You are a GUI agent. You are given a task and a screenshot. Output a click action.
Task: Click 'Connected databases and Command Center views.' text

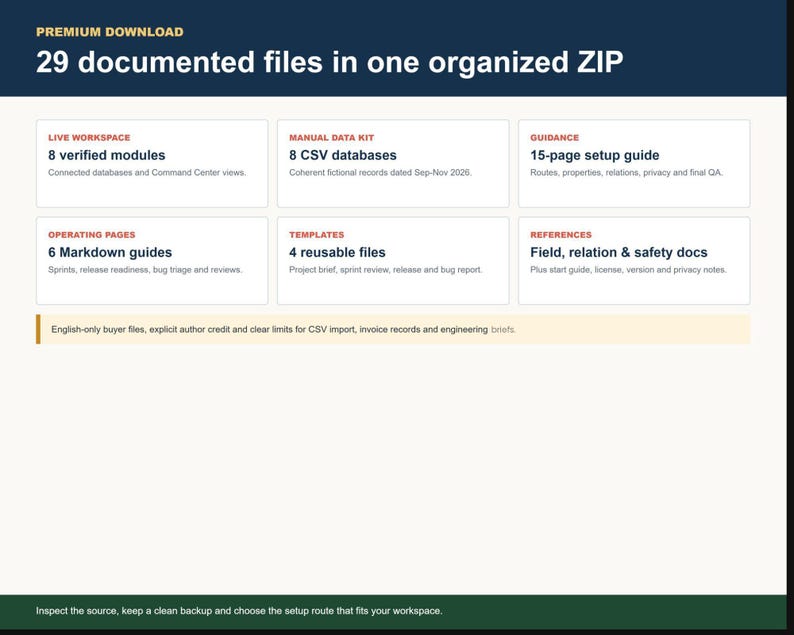pyautogui.click(x=147, y=173)
